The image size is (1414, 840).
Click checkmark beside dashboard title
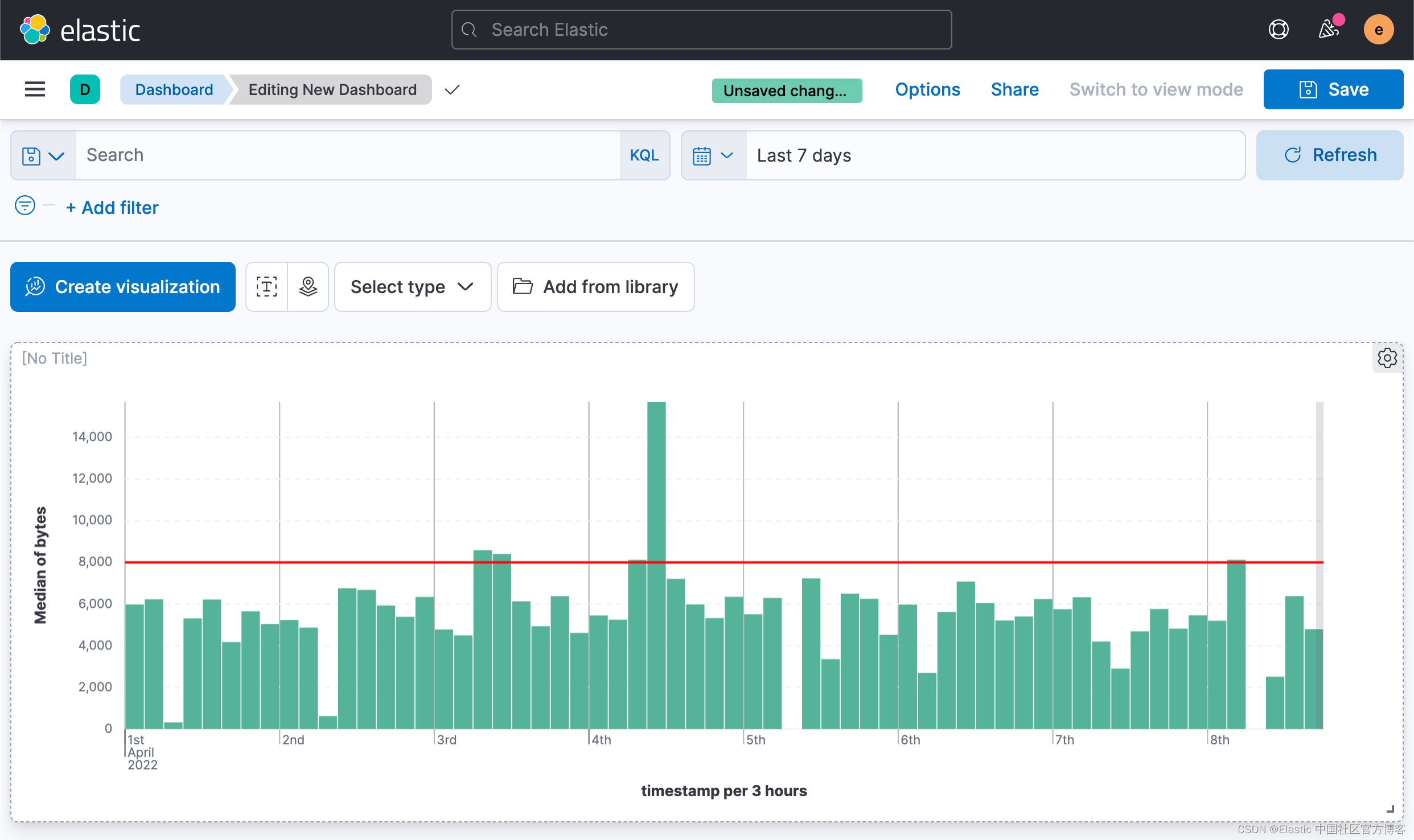point(452,90)
